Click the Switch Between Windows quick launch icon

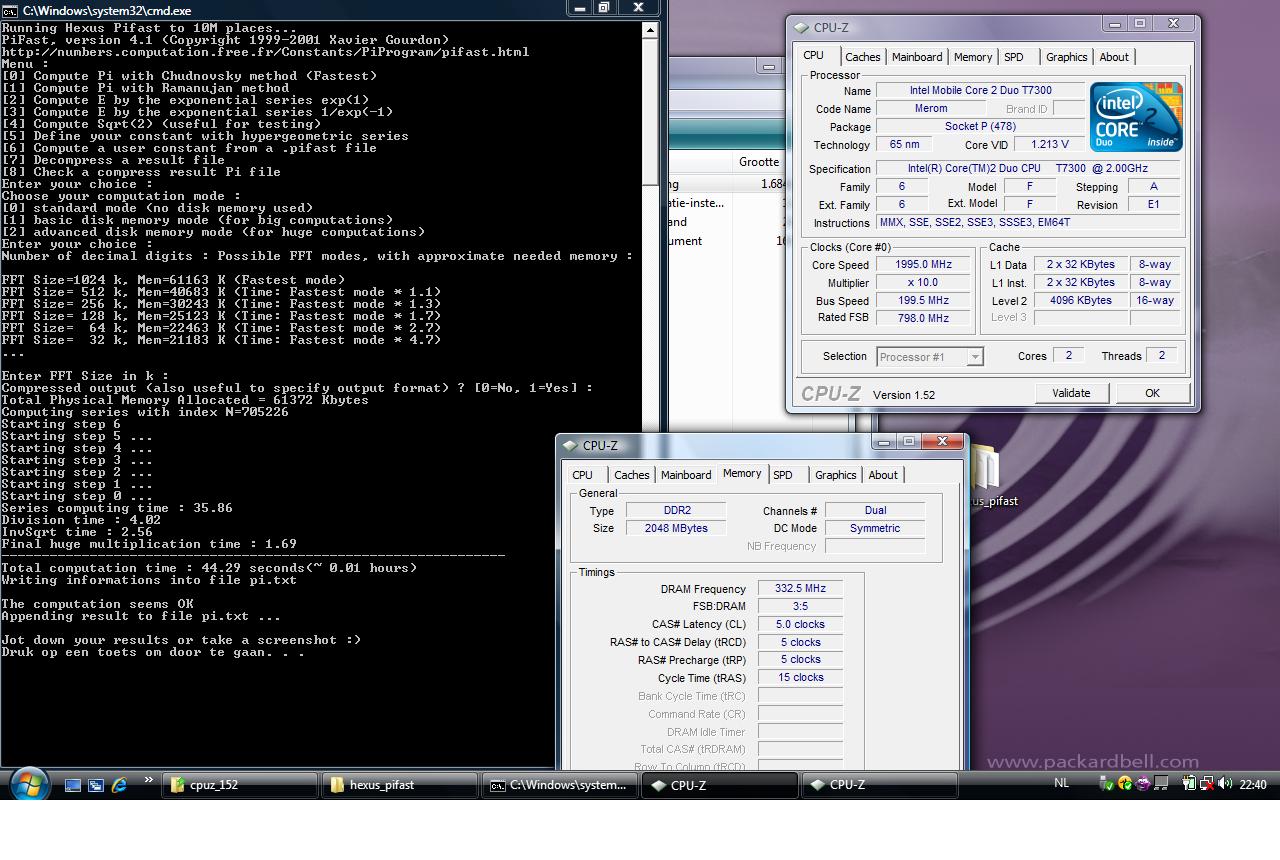pos(96,786)
